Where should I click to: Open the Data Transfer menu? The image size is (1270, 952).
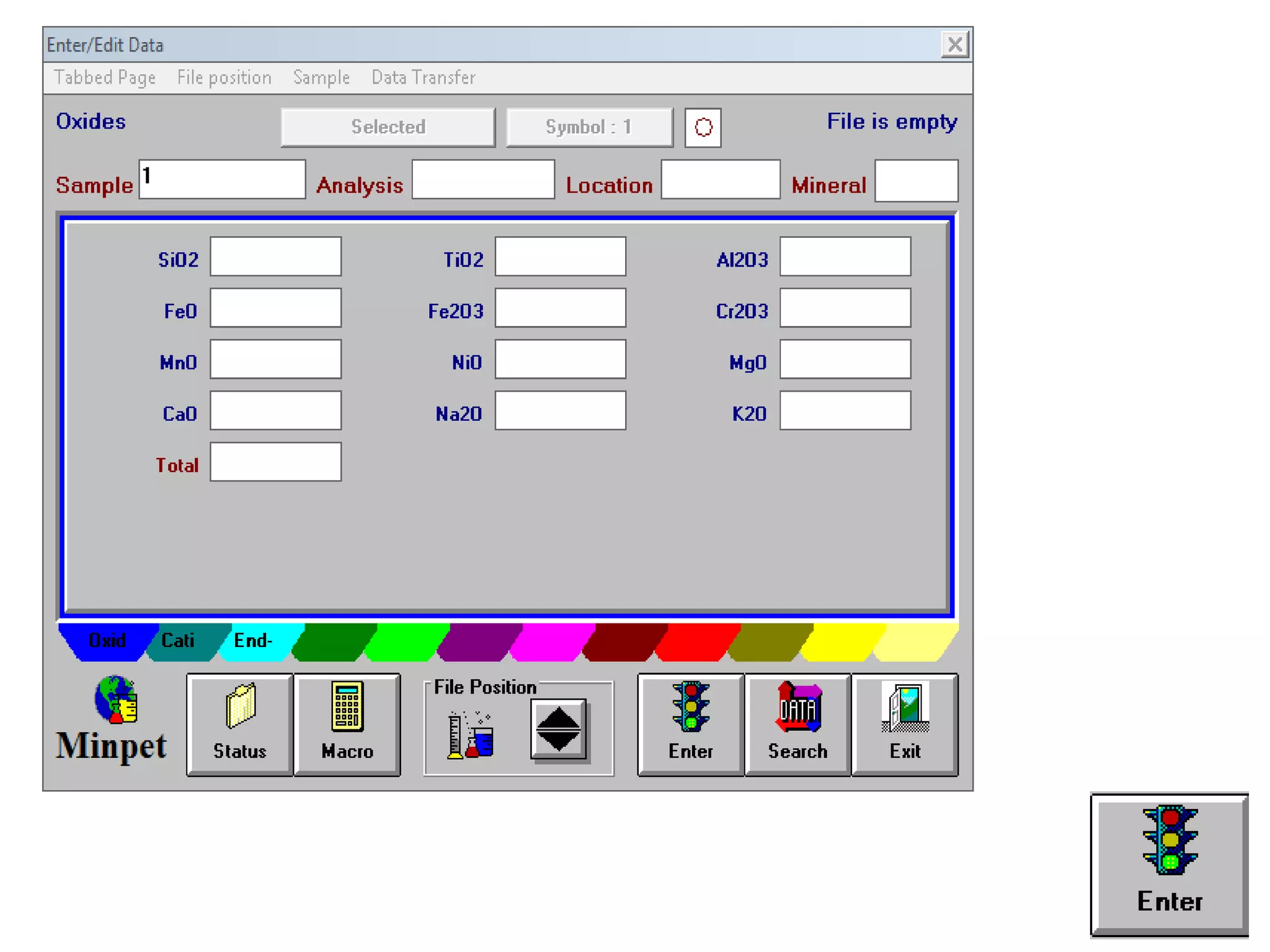[423, 77]
